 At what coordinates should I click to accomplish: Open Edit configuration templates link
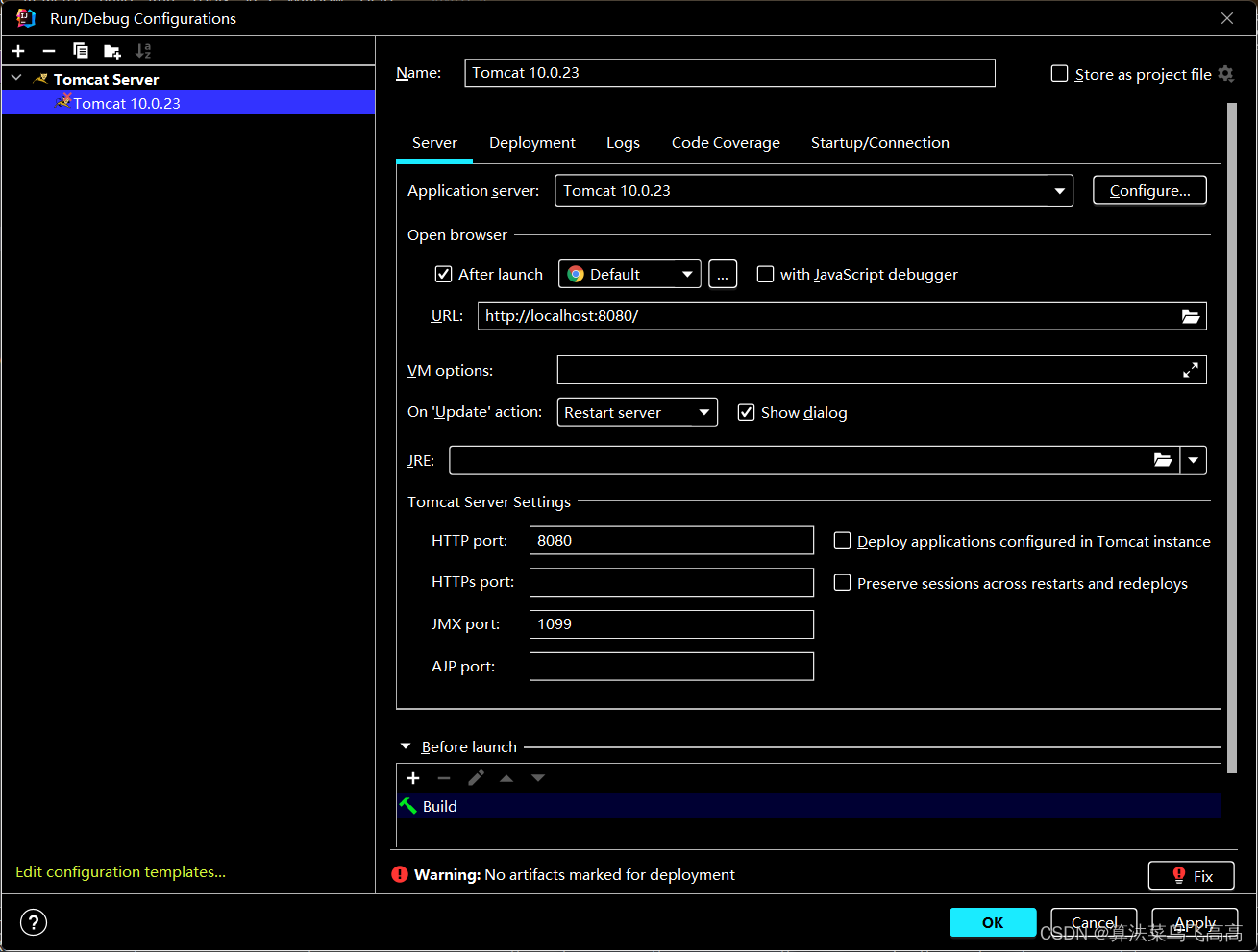(120, 872)
